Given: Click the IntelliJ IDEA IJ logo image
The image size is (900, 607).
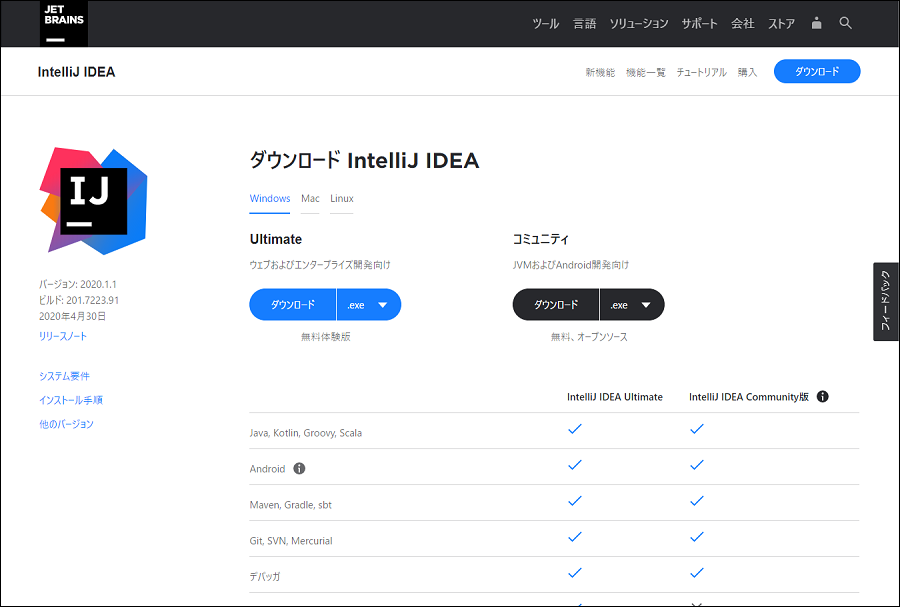Looking at the screenshot, I should [x=94, y=201].
